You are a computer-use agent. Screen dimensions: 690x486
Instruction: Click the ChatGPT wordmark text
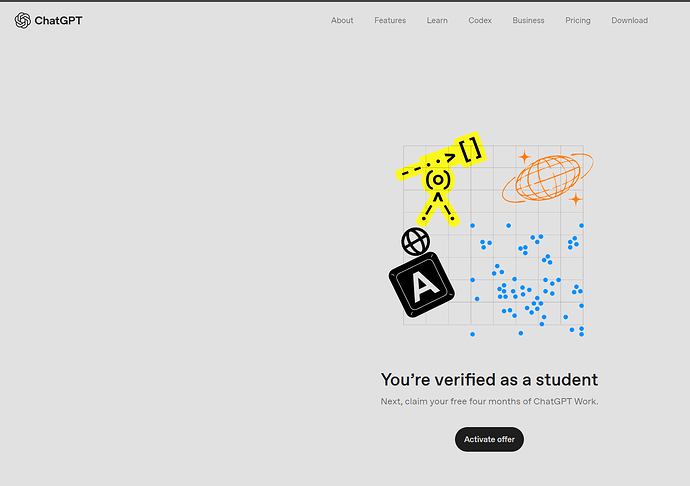click(x=59, y=21)
